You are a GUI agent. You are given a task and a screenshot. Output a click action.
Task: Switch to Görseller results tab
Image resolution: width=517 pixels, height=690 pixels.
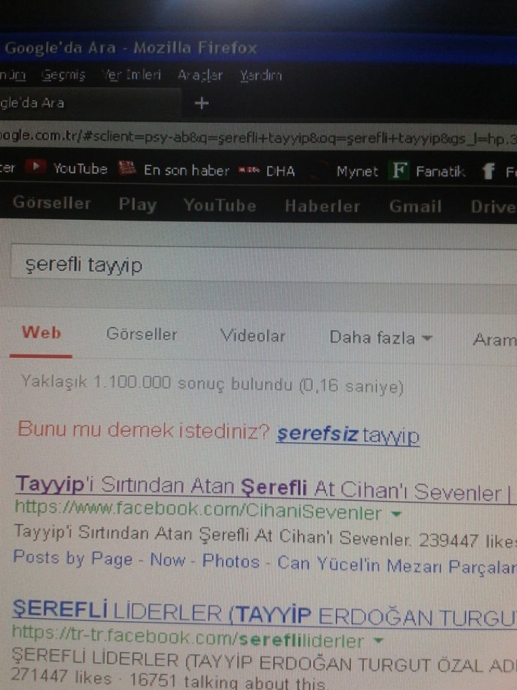pos(141,334)
